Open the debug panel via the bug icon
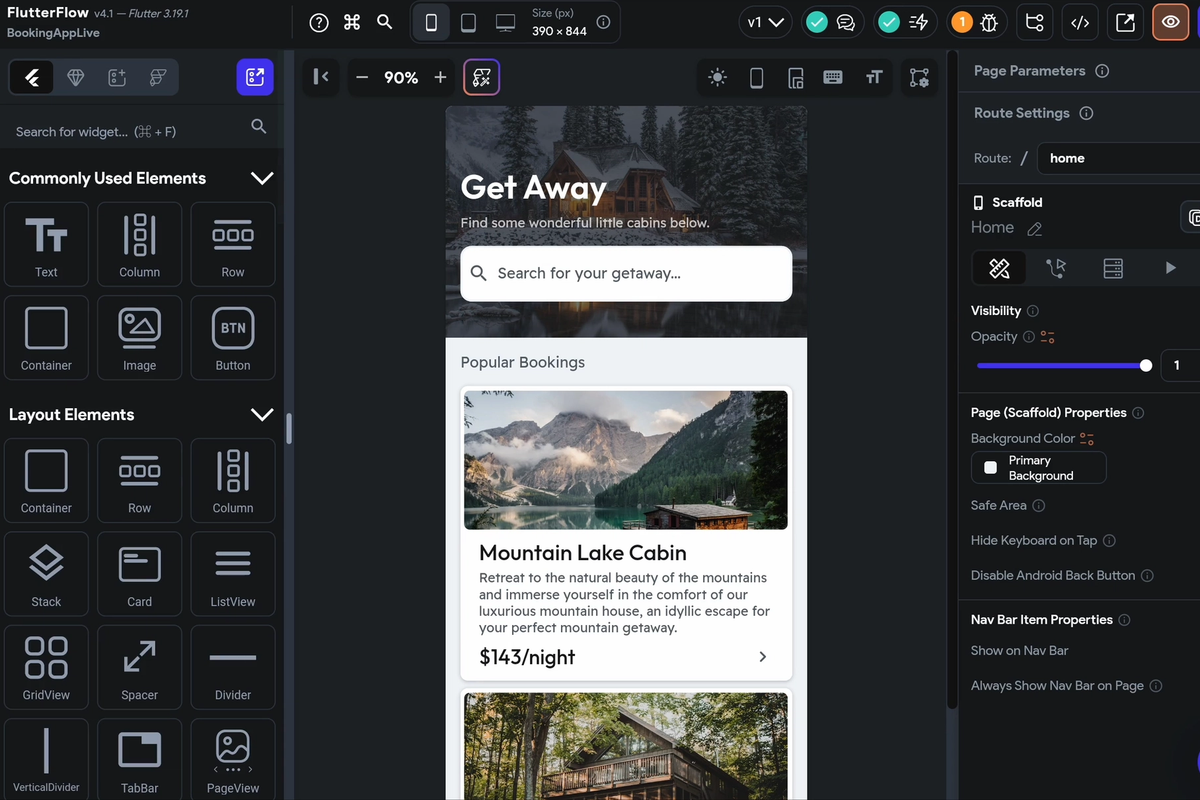This screenshot has width=1200, height=800. tap(987, 21)
